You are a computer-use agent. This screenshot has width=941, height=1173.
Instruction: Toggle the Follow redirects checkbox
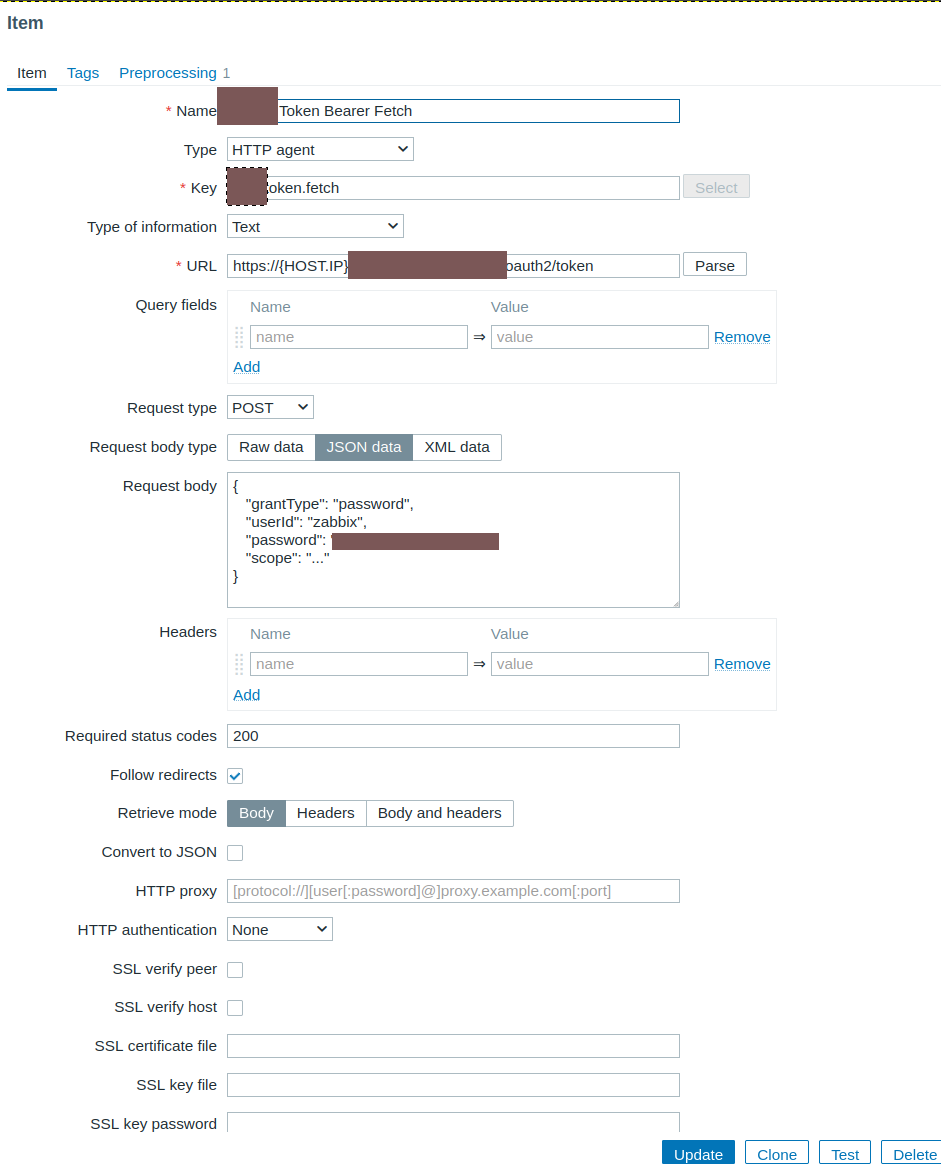(x=235, y=776)
